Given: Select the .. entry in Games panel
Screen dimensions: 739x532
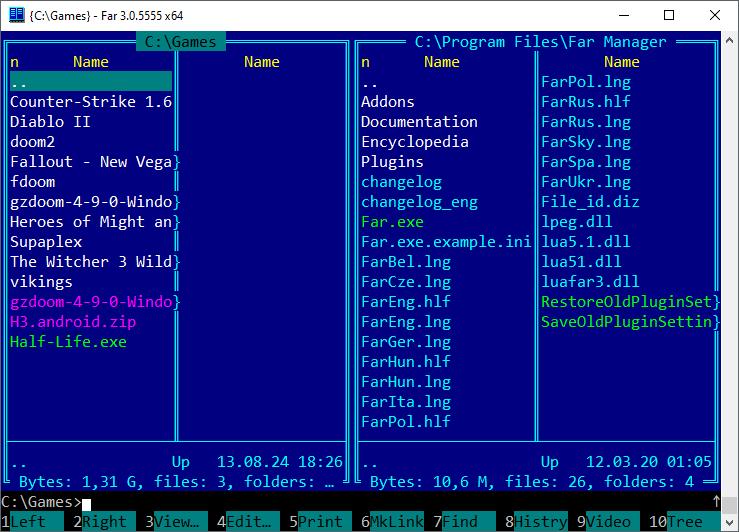Looking at the screenshot, I should click(x=91, y=82).
